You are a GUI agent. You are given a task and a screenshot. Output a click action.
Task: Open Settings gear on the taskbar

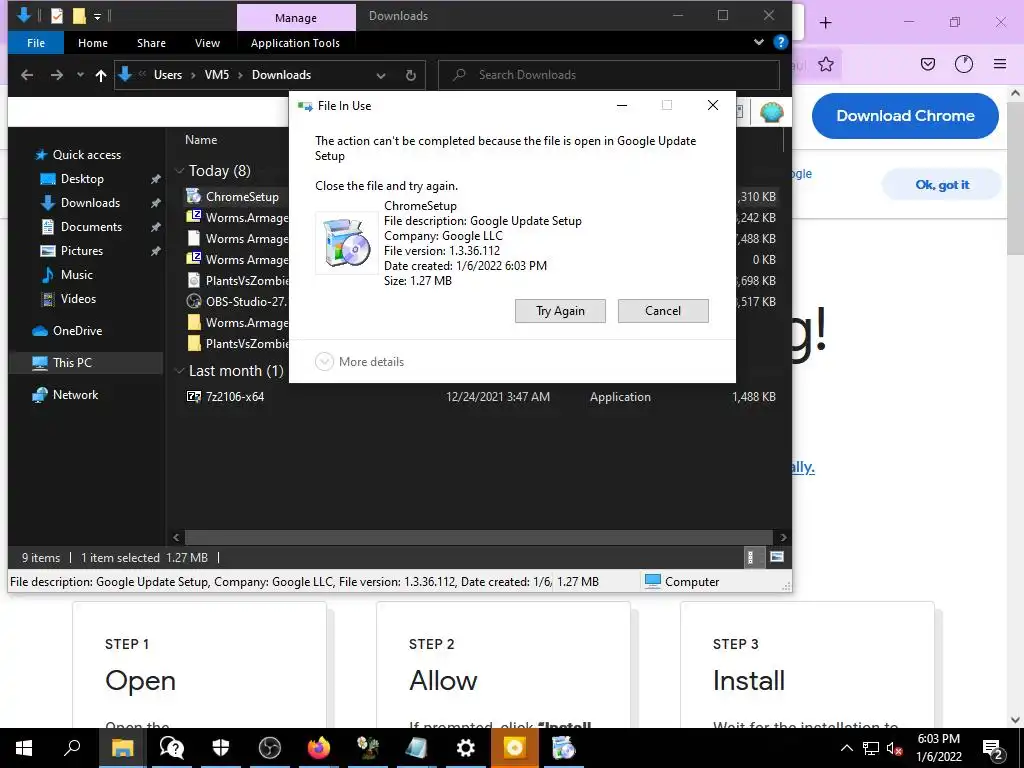(466, 748)
